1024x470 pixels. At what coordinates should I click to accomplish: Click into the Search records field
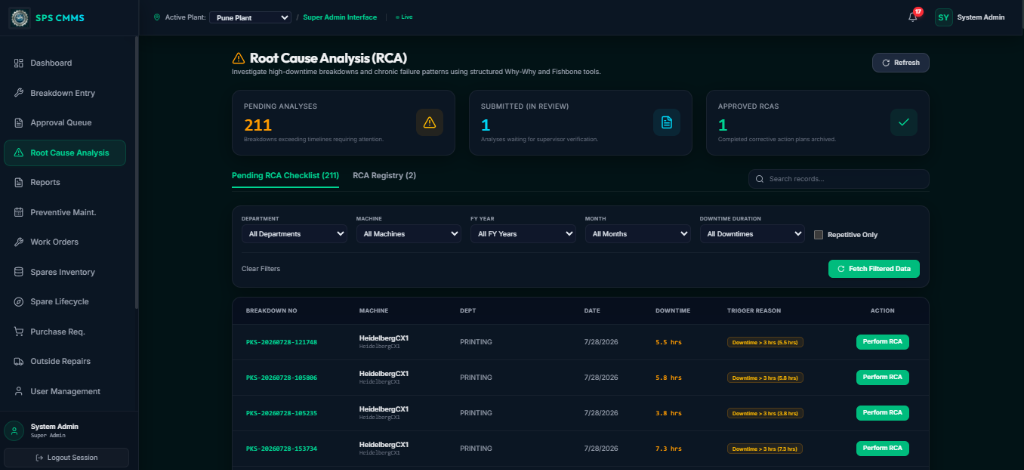839,179
